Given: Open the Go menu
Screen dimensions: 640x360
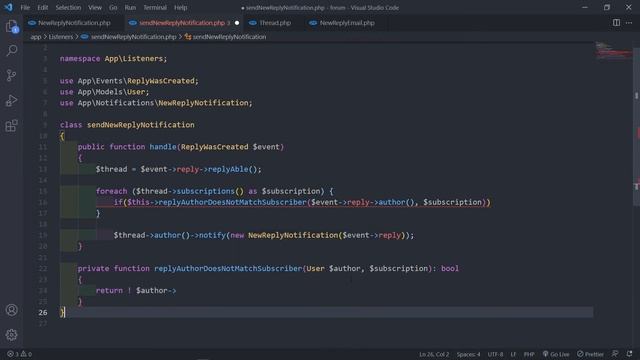Looking at the screenshot, I should pyautogui.click(x=113, y=7).
